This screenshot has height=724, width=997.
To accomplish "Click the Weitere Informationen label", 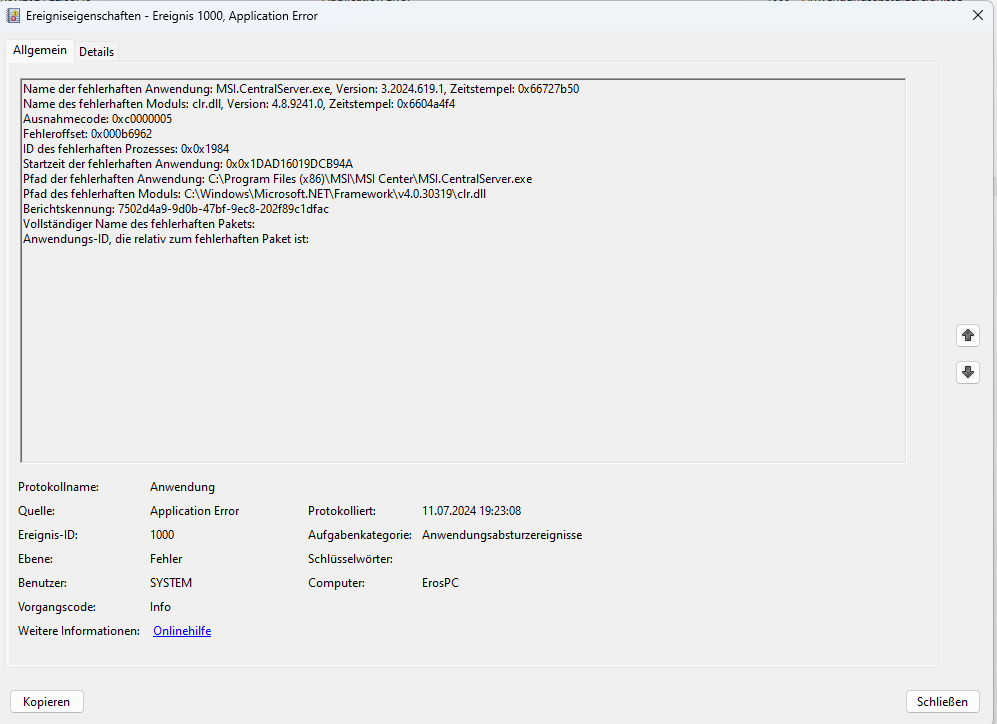I will [x=79, y=631].
